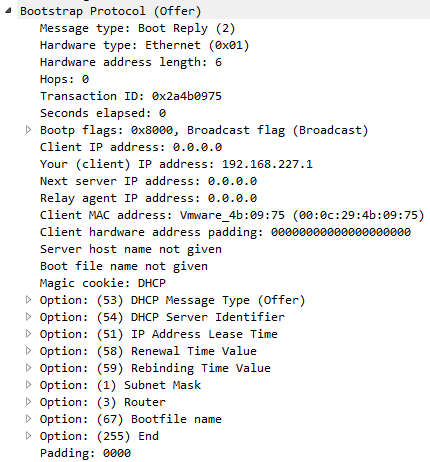
Task: Select the Server host name not given row
Action: 131,249
